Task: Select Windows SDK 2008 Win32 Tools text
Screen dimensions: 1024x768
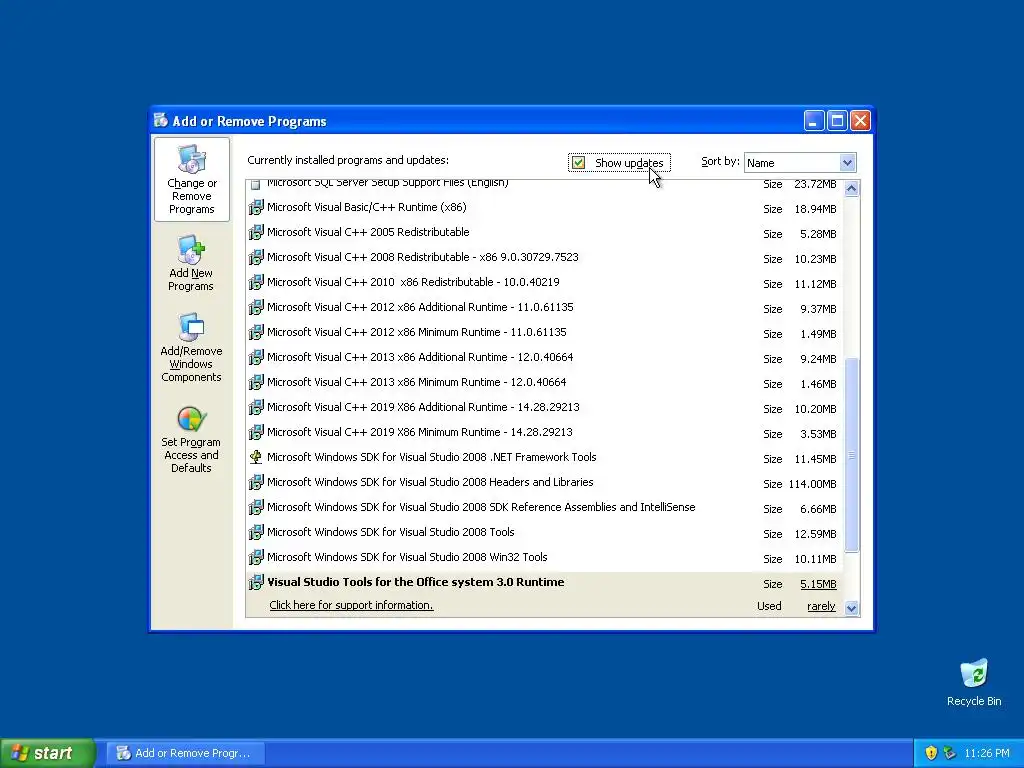Action: click(x=407, y=557)
